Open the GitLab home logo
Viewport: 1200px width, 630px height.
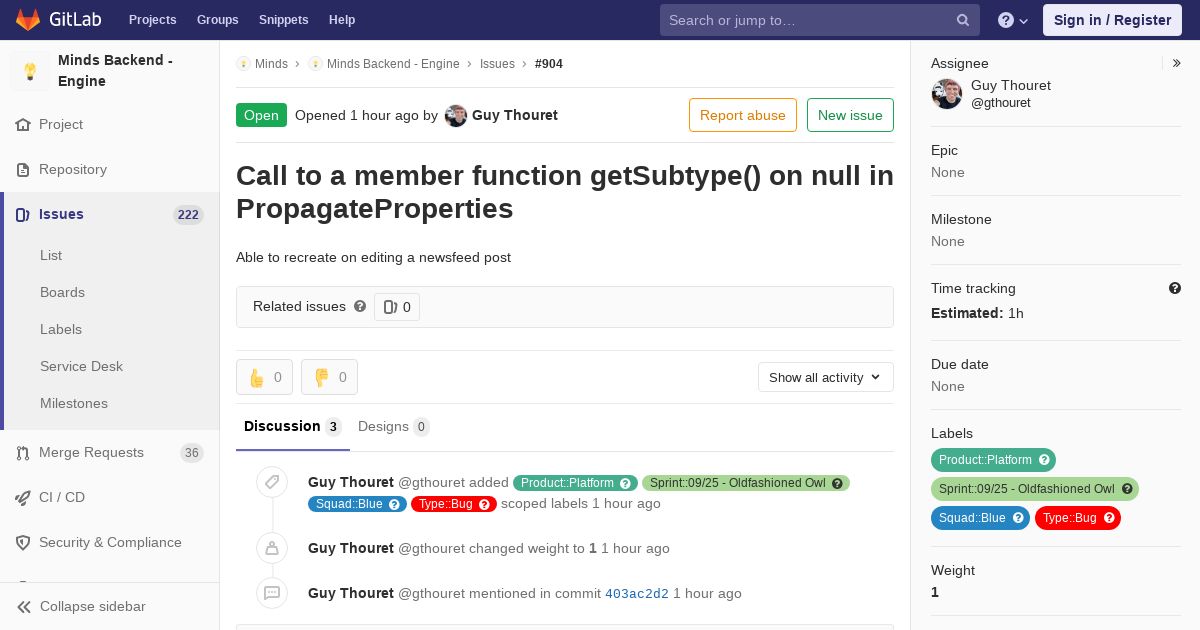[x=57, y=20]
